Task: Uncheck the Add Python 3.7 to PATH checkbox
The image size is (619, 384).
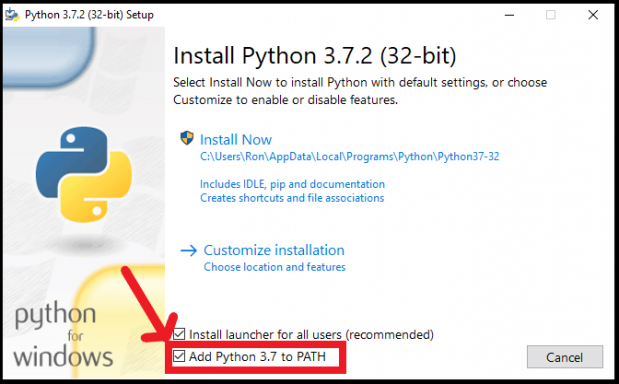Action: coord(179,356)
